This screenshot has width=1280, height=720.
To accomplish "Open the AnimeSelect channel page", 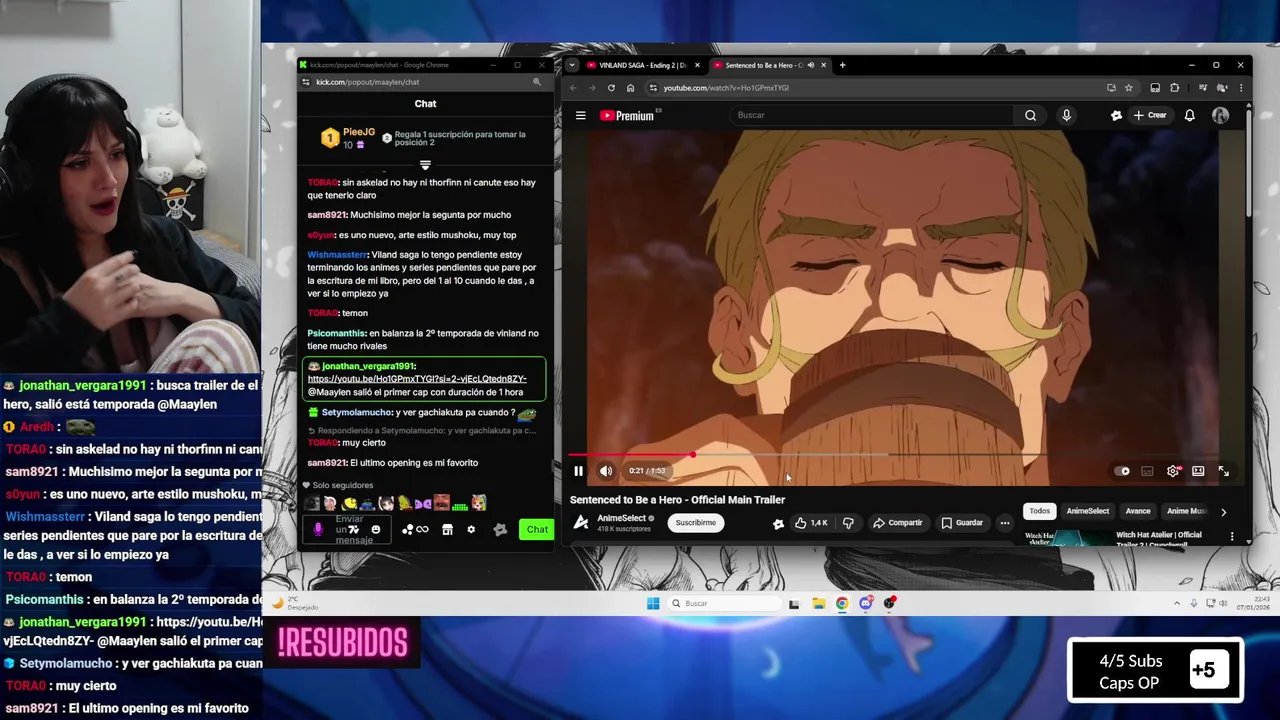I will (621, 518).
